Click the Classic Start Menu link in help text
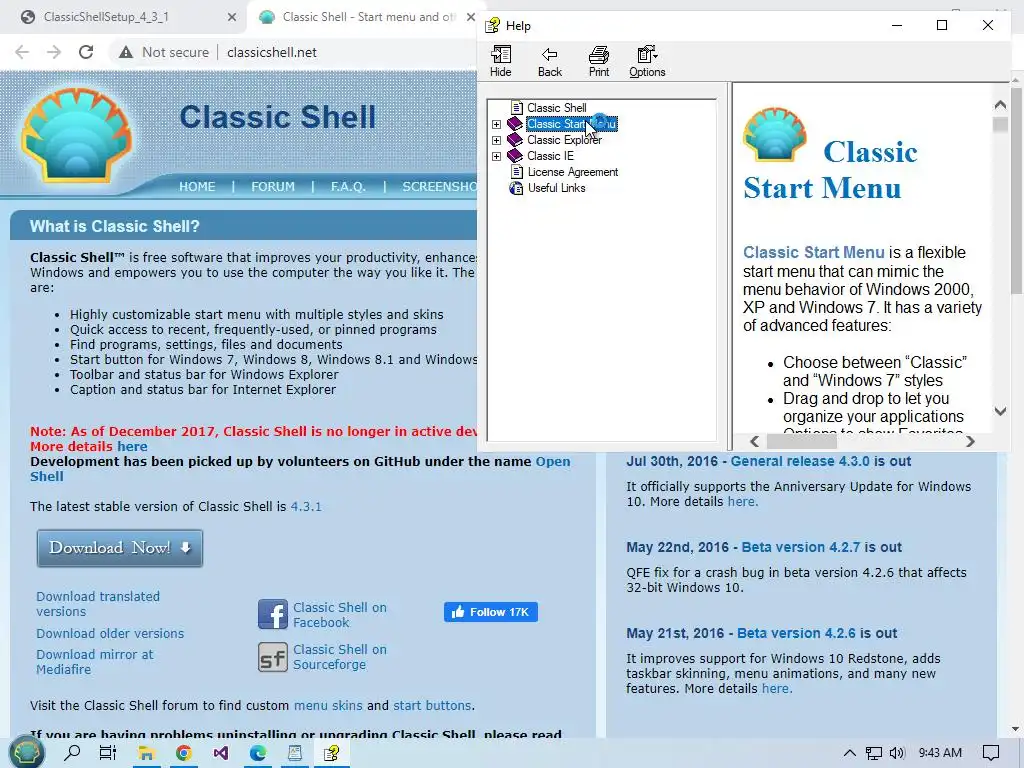The height and width of the screenshot is (768, 1024). [814, 253]
